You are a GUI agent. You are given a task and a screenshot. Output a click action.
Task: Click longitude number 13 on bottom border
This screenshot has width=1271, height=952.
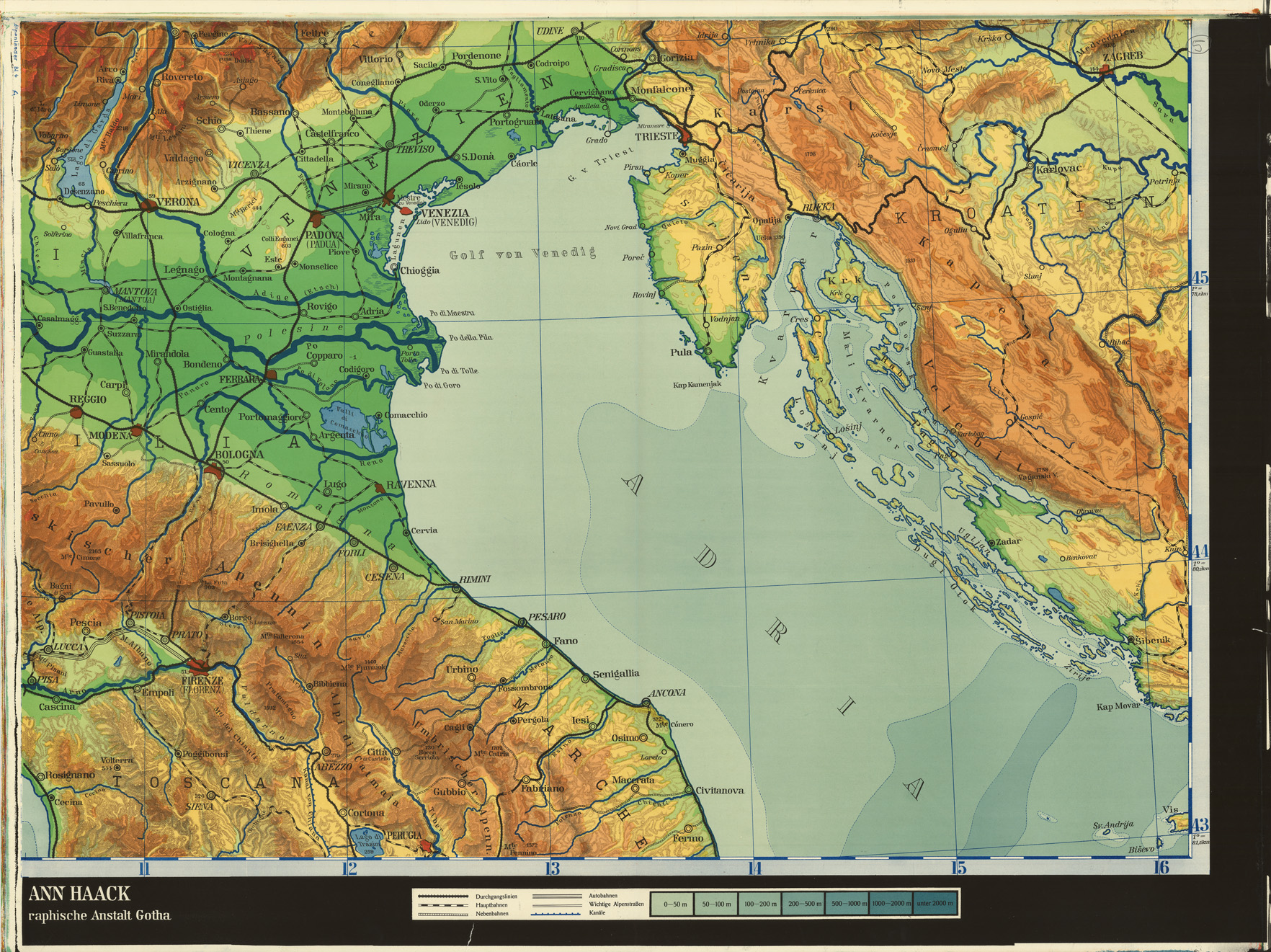pos(552,868)
